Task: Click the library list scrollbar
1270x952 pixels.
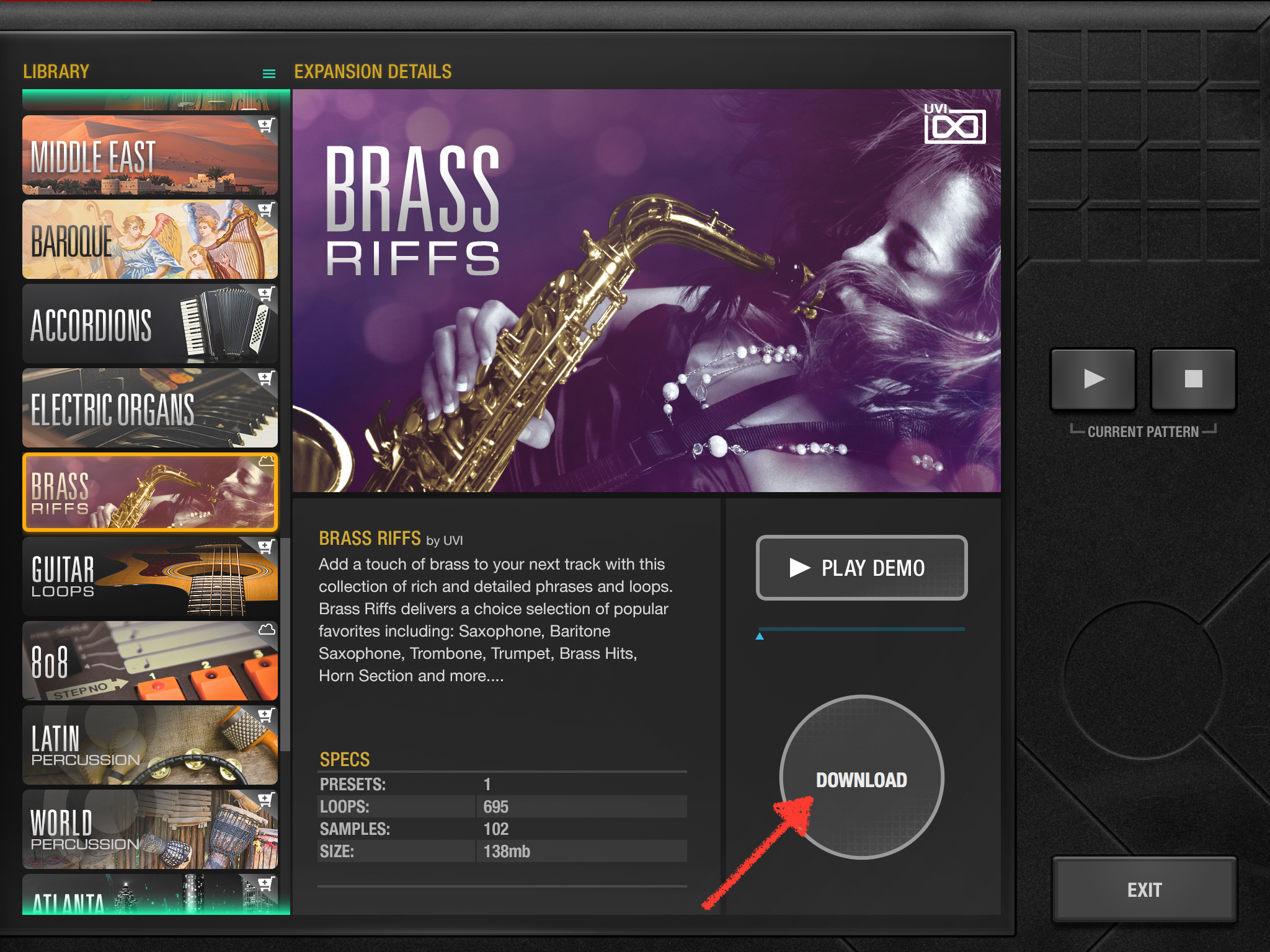Action: (x=285, y=645)
